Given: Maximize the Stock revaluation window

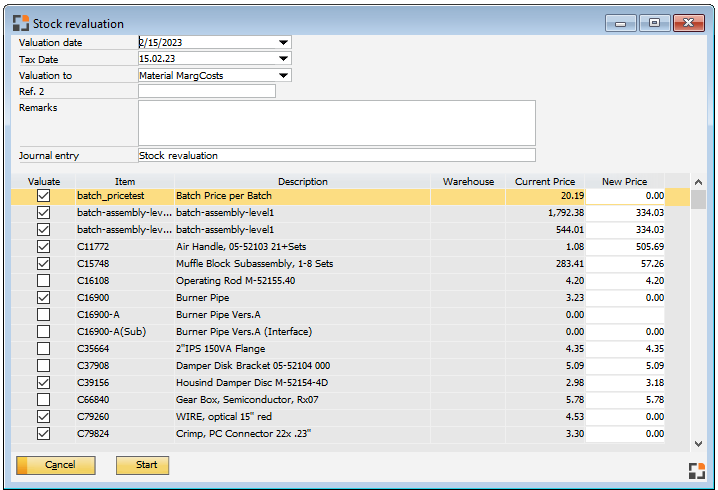Looking at the screenshot, I should pos(654,23).
